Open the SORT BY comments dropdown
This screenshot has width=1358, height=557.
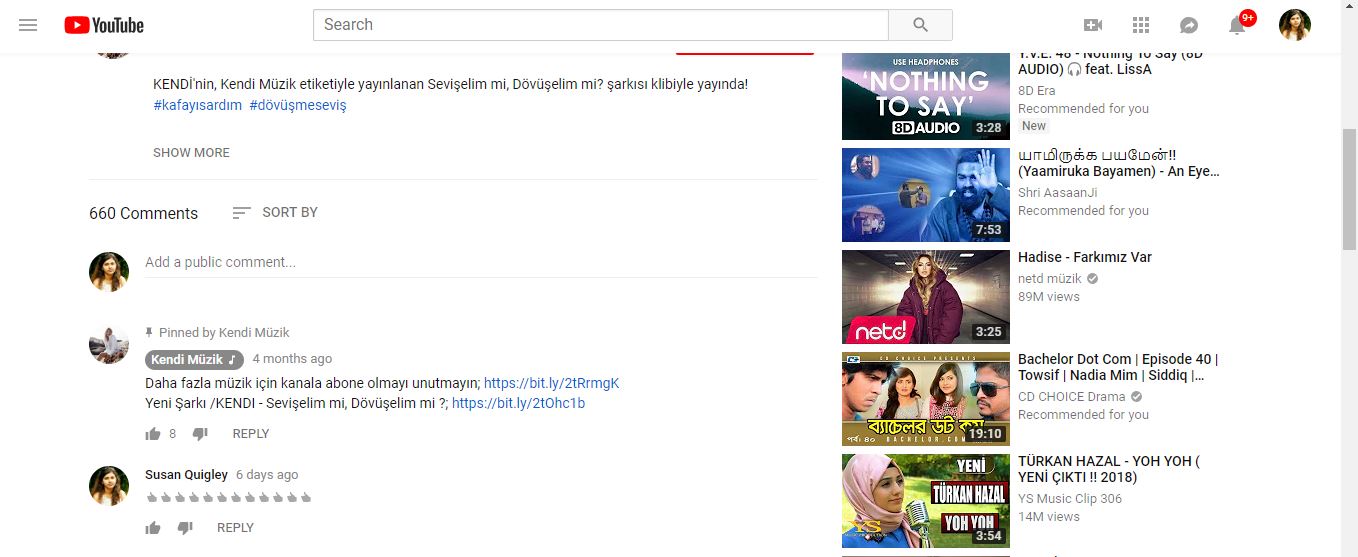click(275, 212)
